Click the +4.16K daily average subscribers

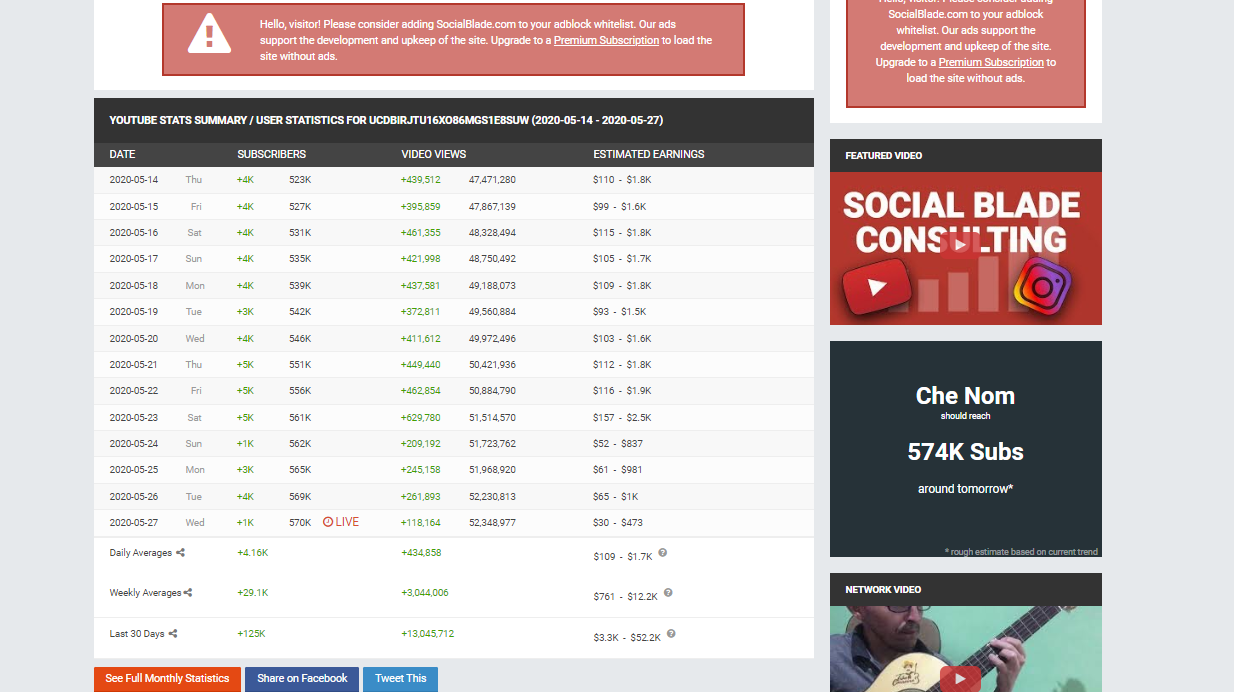253,553
